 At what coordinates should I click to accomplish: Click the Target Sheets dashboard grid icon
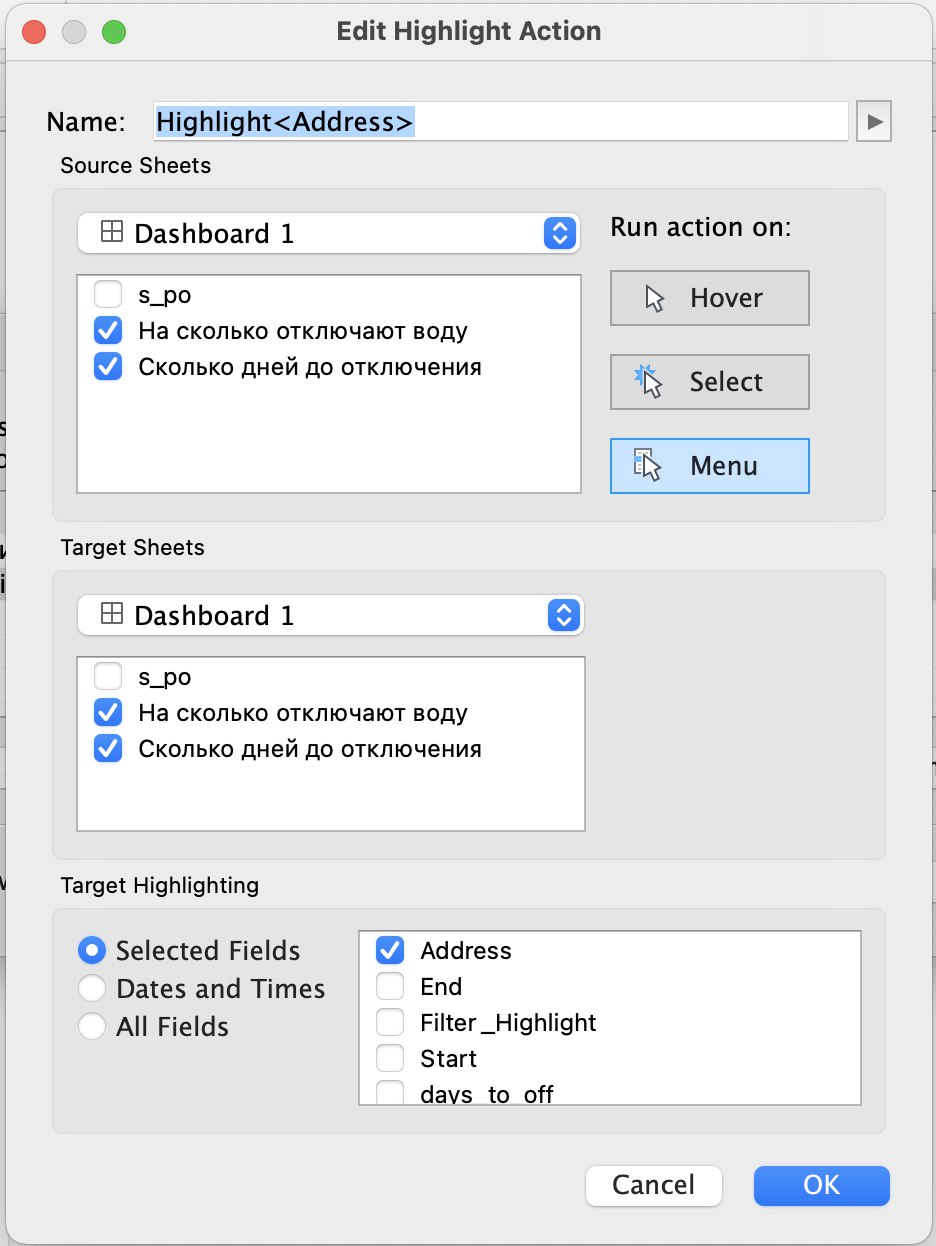tap(113, 614)
